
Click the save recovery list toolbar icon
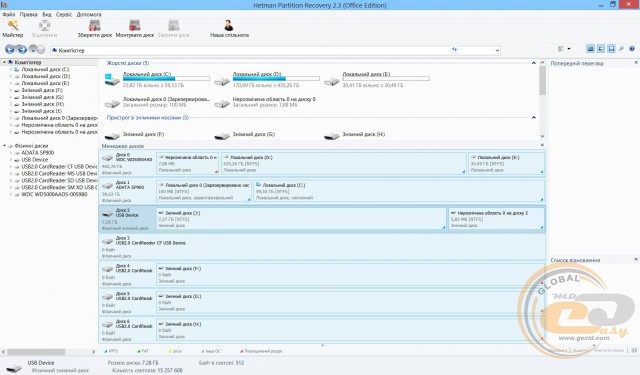[611, 49]
